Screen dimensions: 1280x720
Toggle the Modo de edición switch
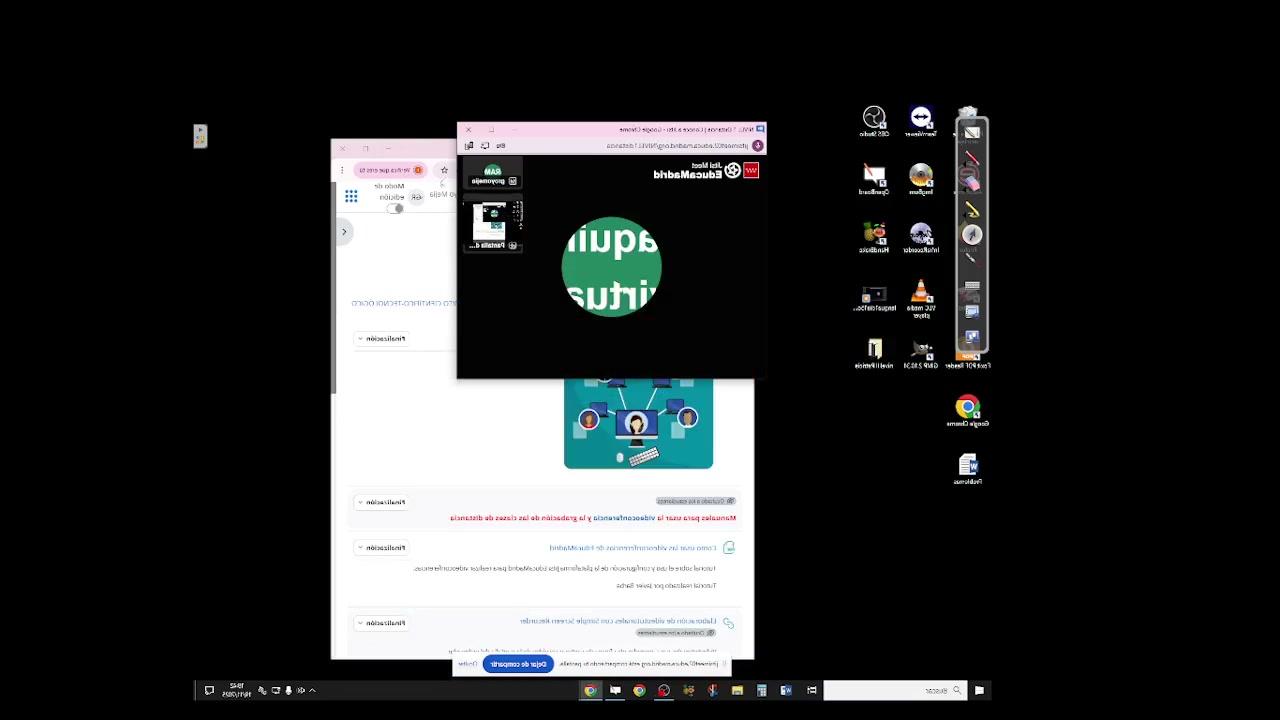pos(397,208)
